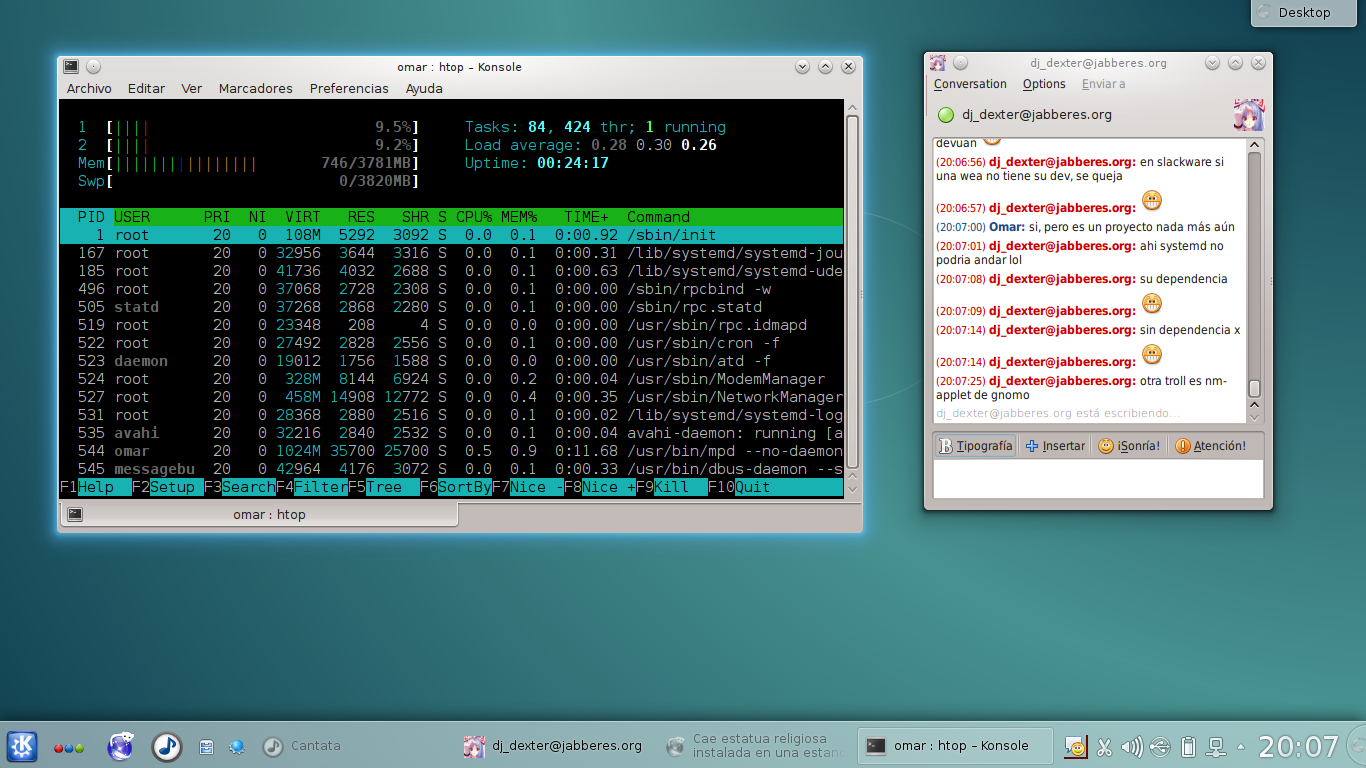Open Preferencias menu in Konsole
The image size is (1366, 768).
(349, 88)
